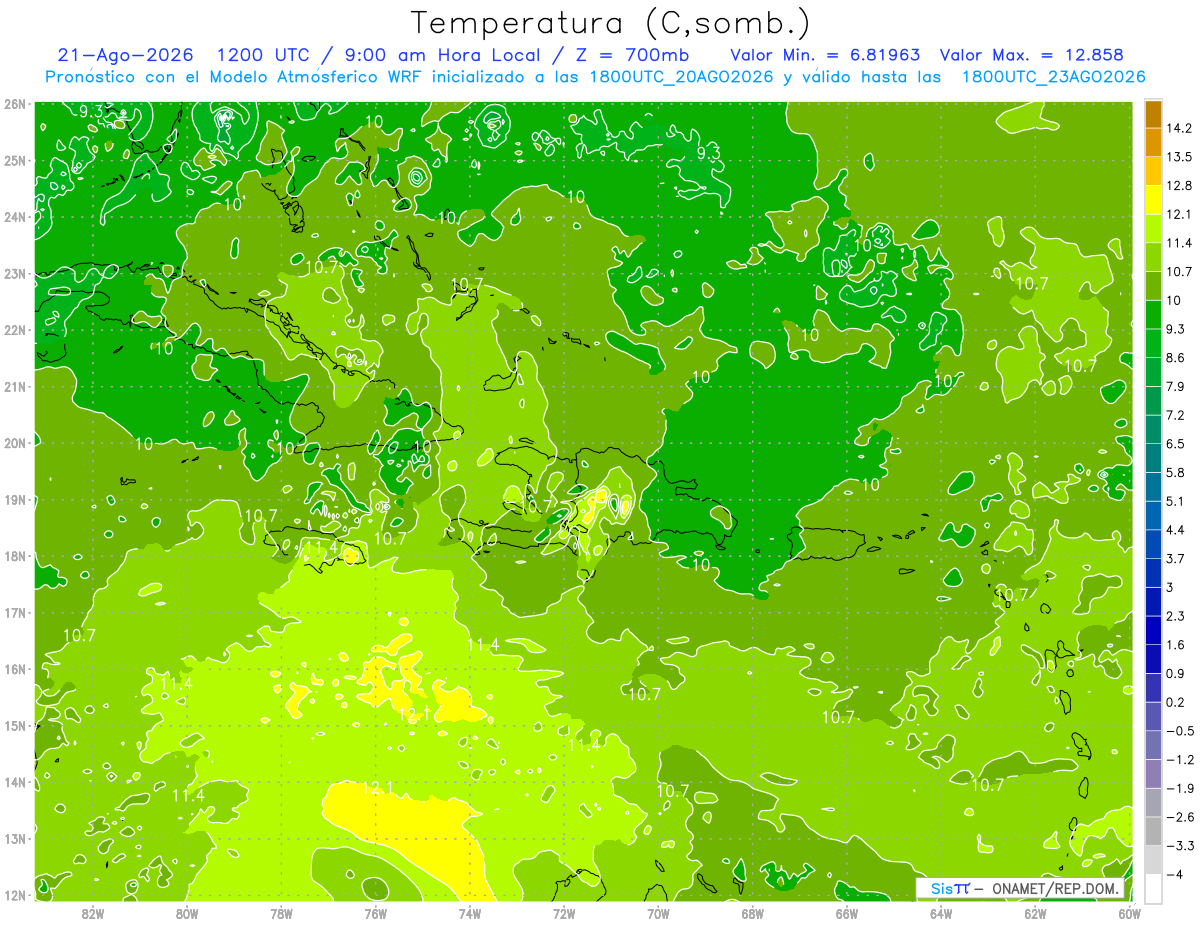Click the longitude axis label "78W"
The width and height of the screenshot is (1200, 927).
coord(281,914)
